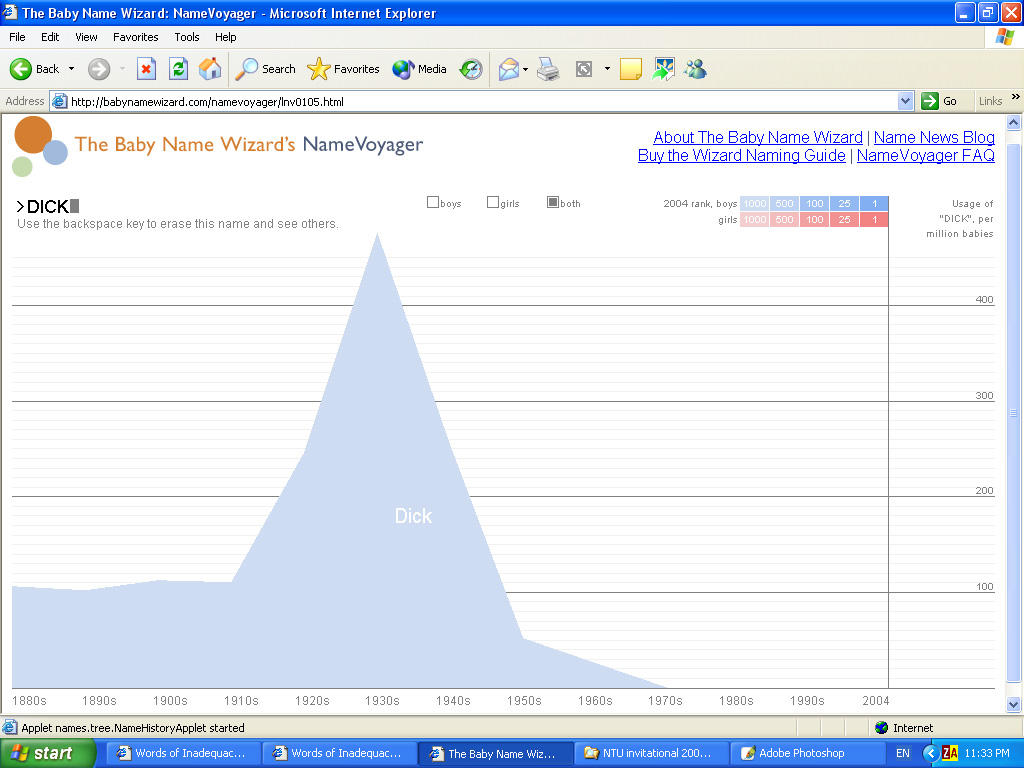Viewport: 1024px width, 768px height.
Task: Expand hidden tray icons arrow
Action: 930,753
